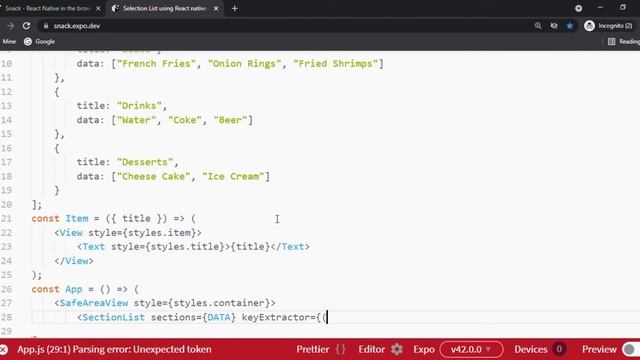The image size is (640, 360).
Task: Click styles.item on line 22
Action: [160, 233]
